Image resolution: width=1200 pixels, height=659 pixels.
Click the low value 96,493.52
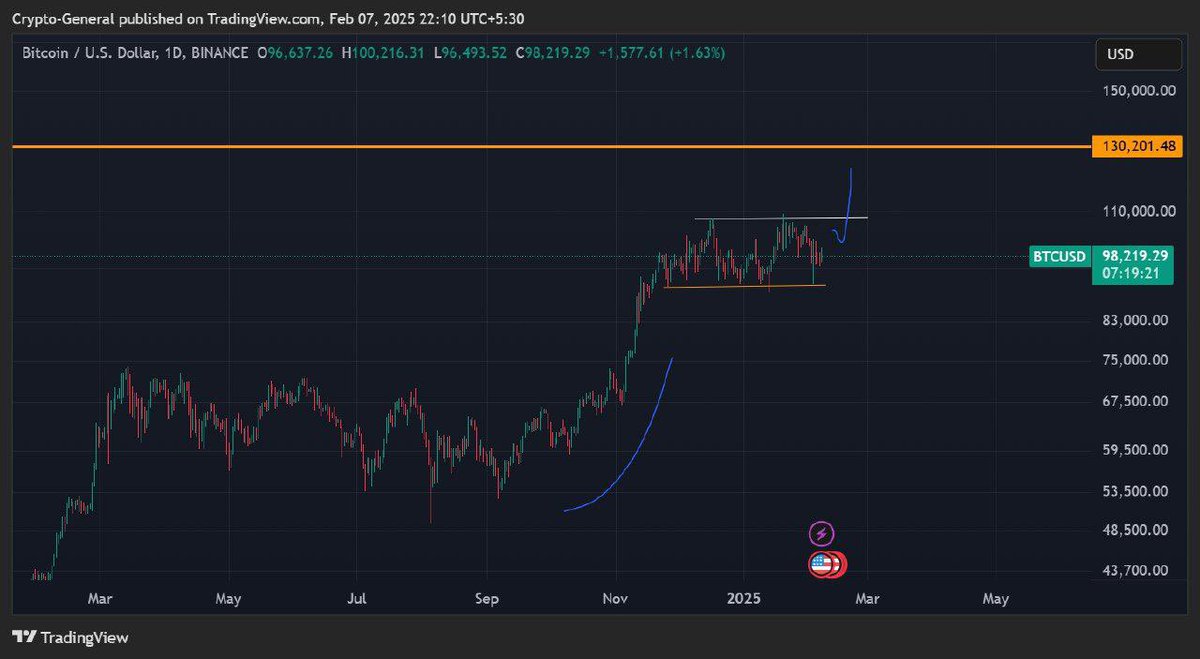[475, 52]
